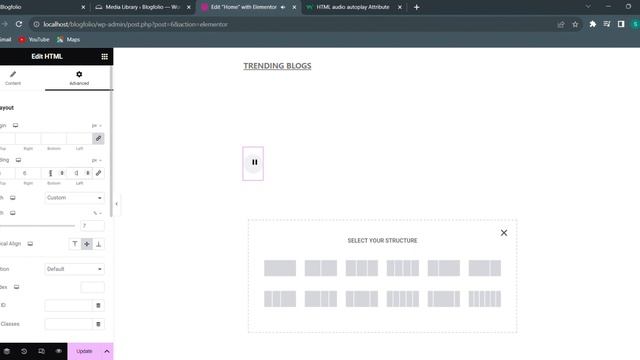640x360 pixels.
Task: Toggle the padding values link icon
Action: (98, 173)
